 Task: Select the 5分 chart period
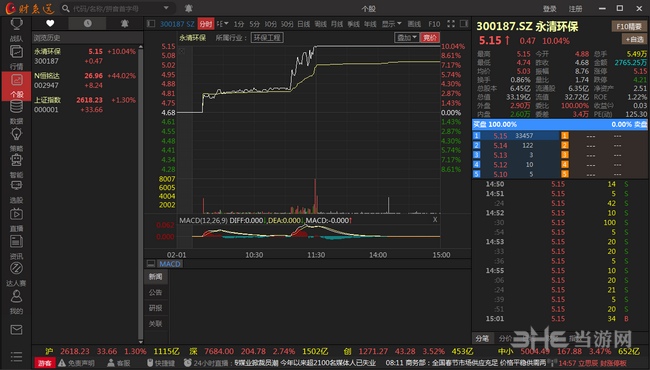(x=255, y=24)
